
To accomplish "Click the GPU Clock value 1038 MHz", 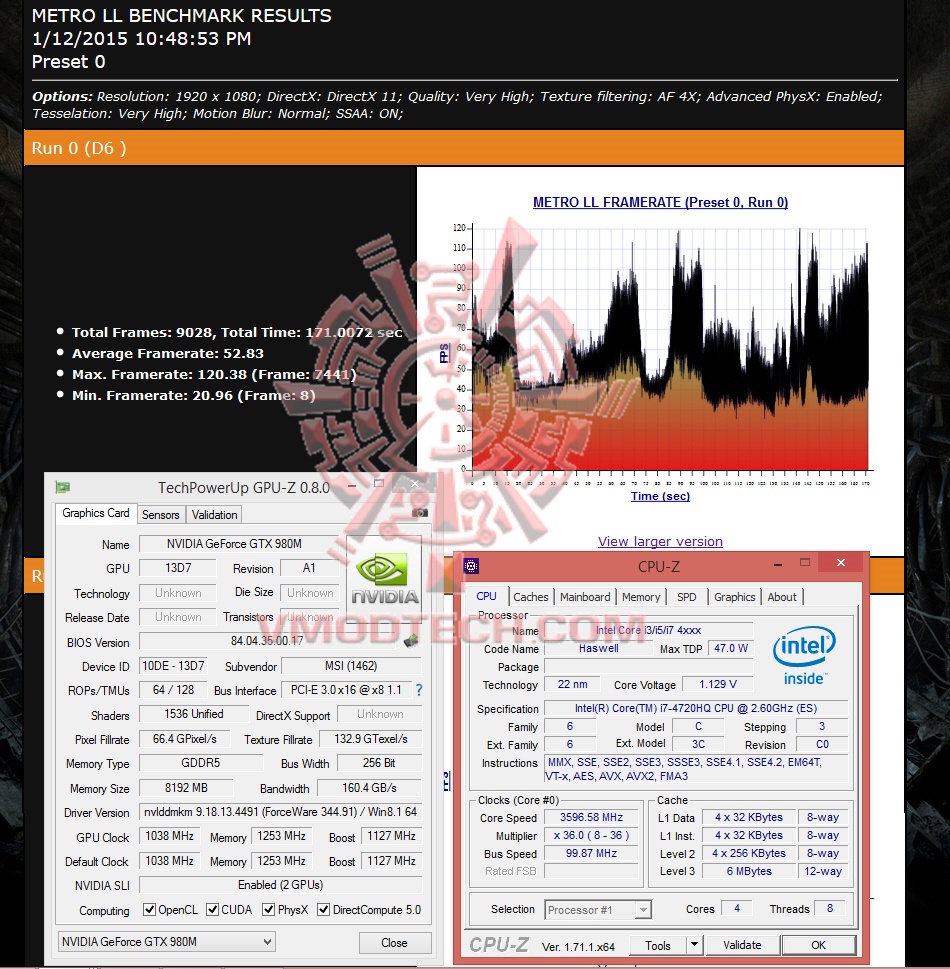I will (169, 836).
